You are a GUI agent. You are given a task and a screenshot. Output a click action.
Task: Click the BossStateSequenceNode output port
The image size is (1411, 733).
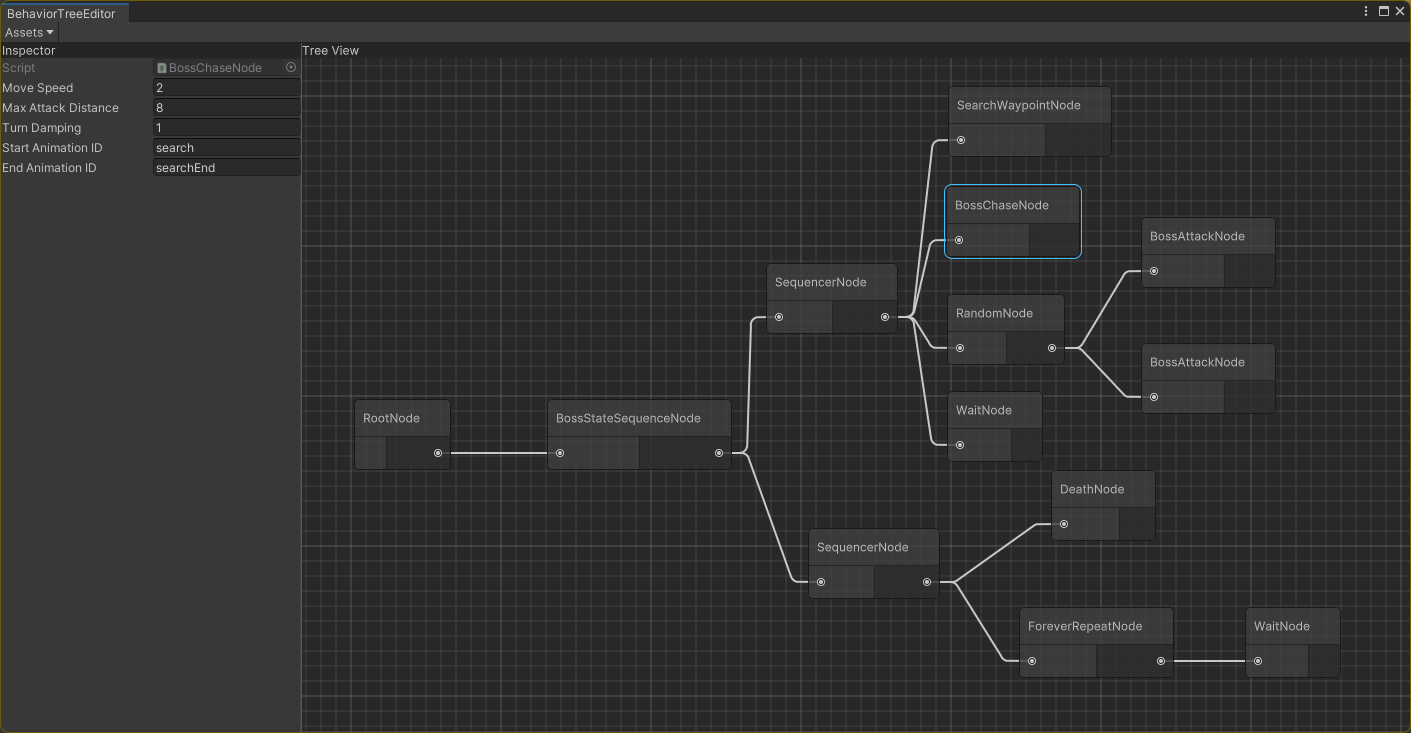coord(719,453)
